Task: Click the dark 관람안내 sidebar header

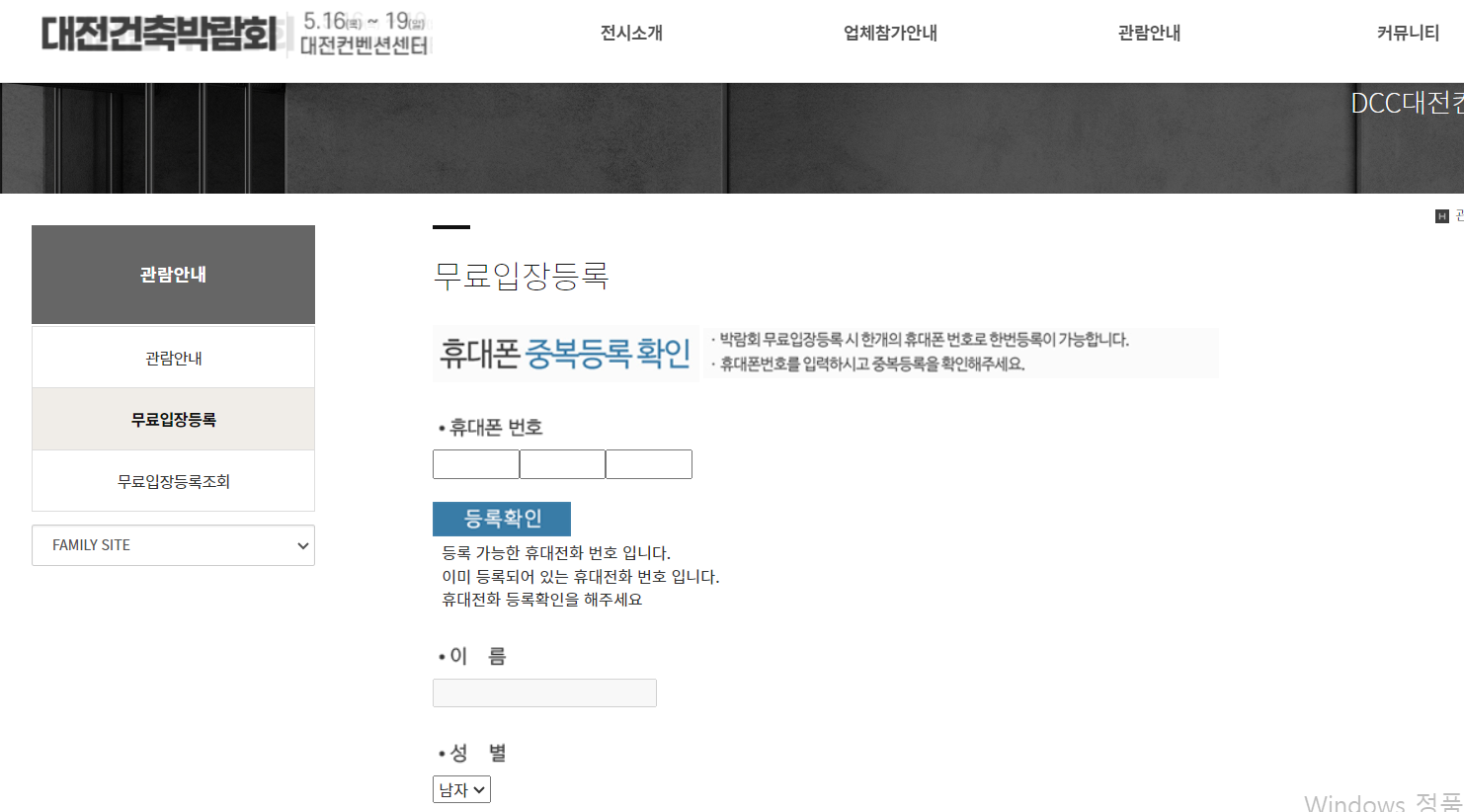Action: pyautogui.click(x=173, y=275)
